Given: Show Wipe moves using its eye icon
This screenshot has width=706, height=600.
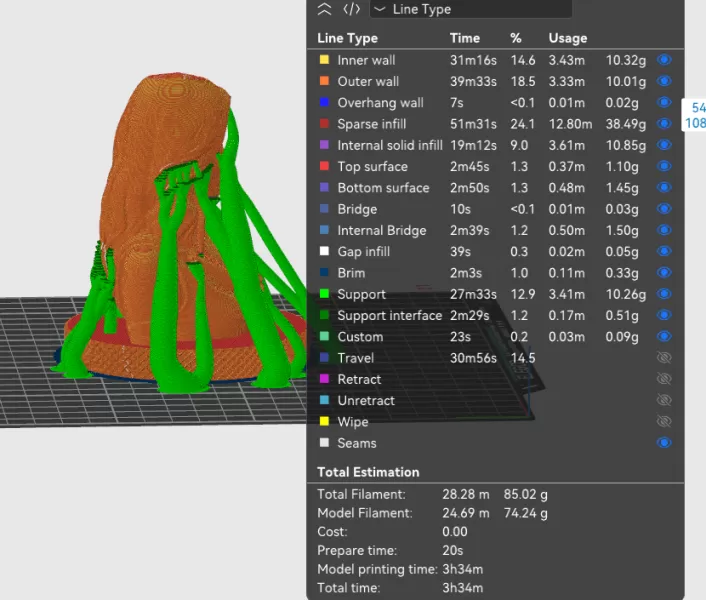Looking at the screenshot, I should (x=664, y=422).
